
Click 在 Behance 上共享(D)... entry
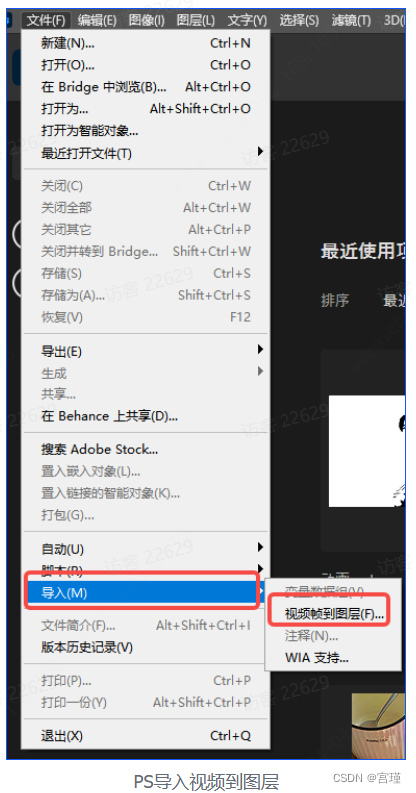[146, 416]
